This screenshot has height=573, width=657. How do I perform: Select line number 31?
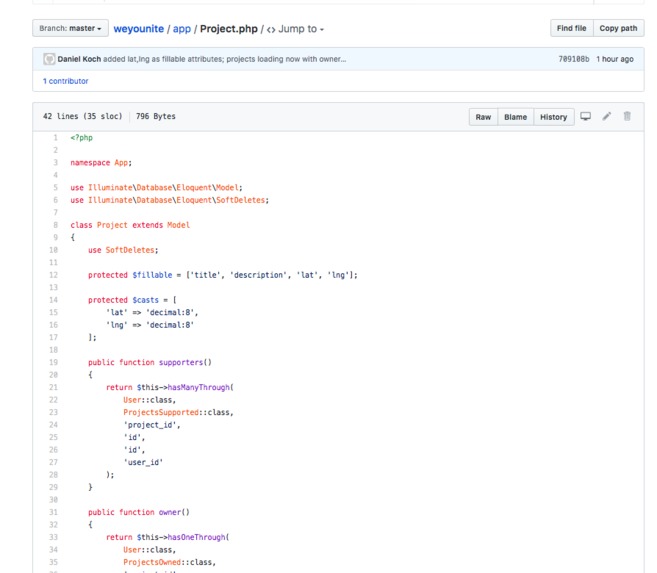(53, 512)
